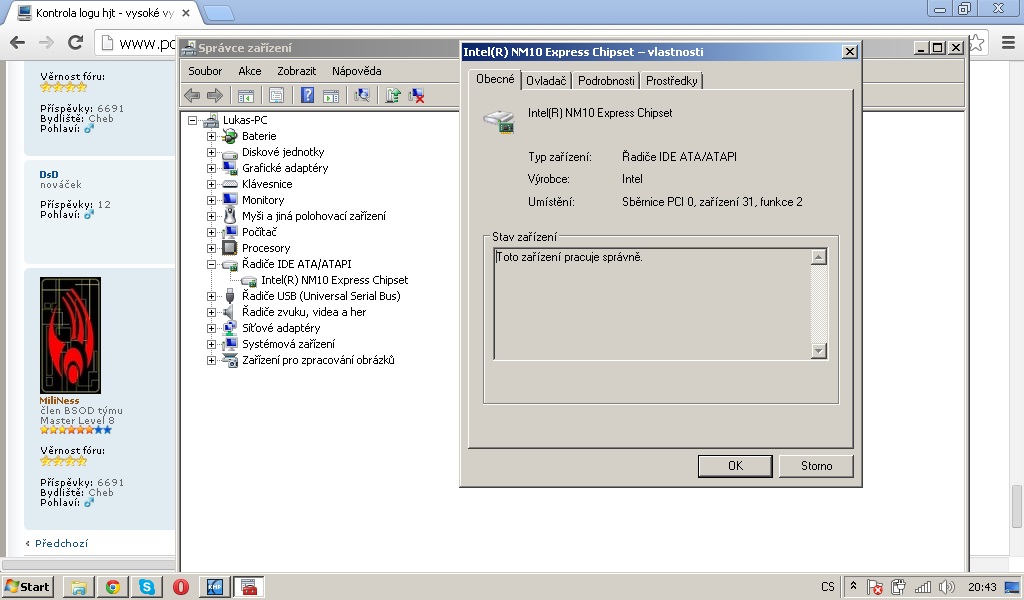Expand the Monitory node

tap(211, 200)
